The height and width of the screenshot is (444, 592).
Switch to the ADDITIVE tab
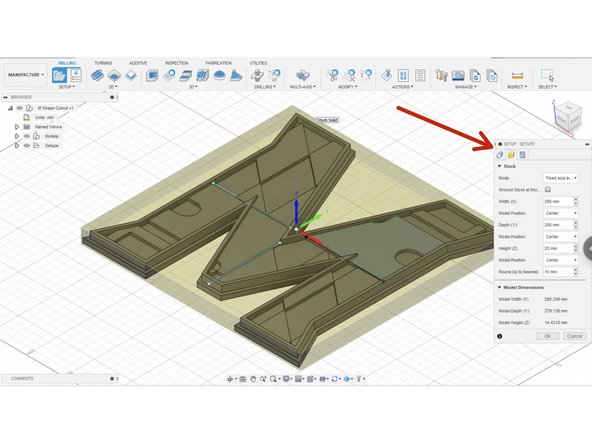tap(138, 63)
